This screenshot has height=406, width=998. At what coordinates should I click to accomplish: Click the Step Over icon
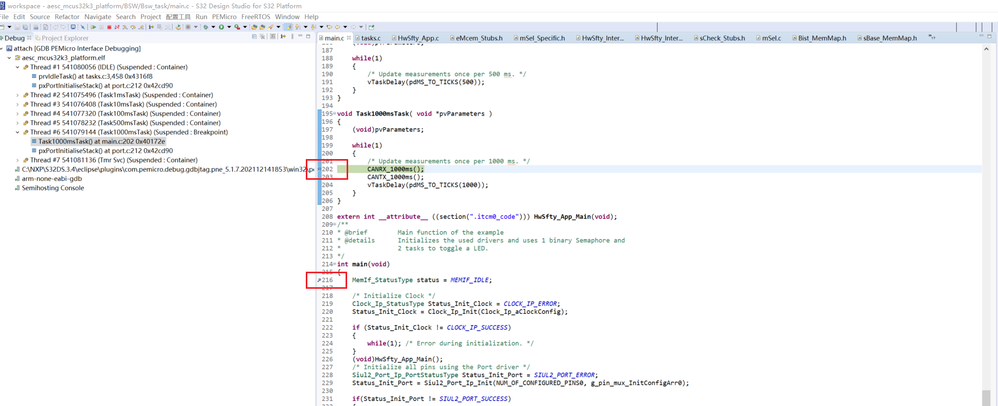pos(133,27)
